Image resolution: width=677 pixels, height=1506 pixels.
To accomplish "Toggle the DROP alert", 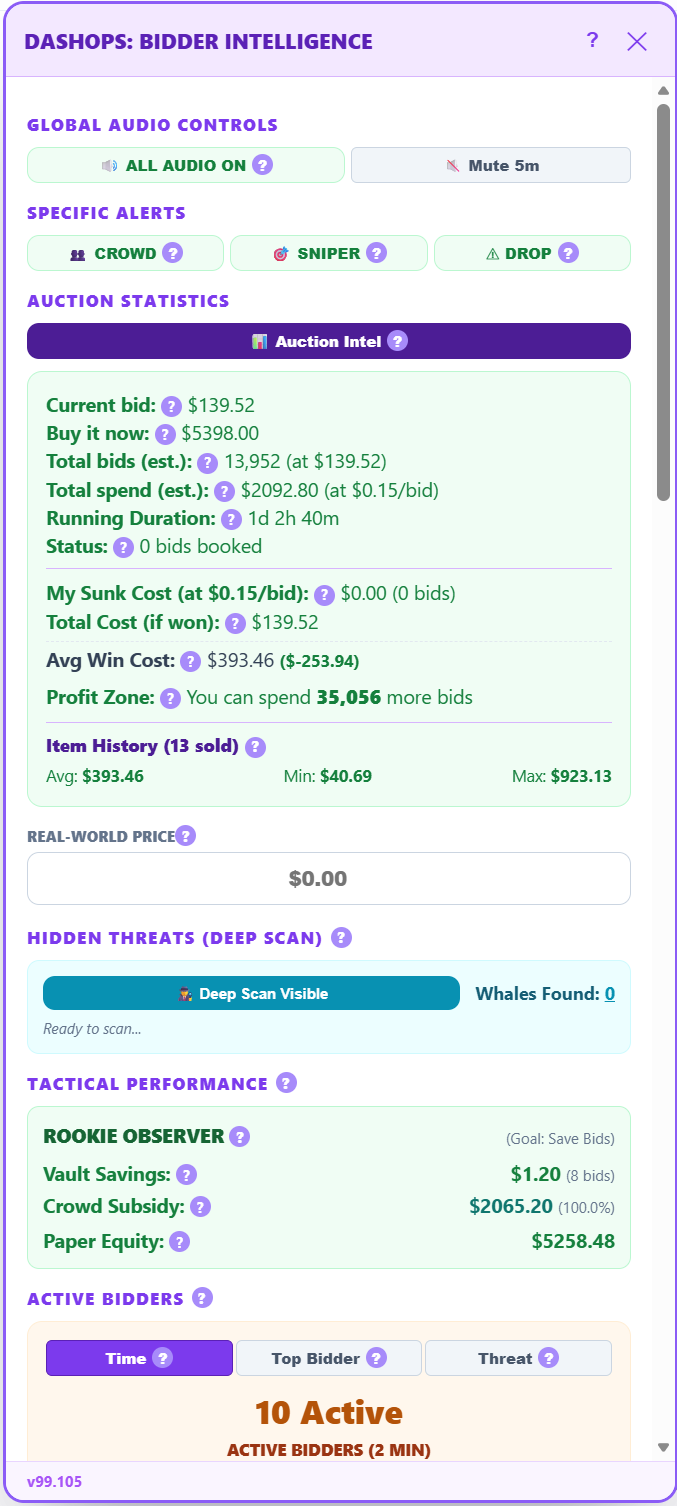I will click(532, 254).
